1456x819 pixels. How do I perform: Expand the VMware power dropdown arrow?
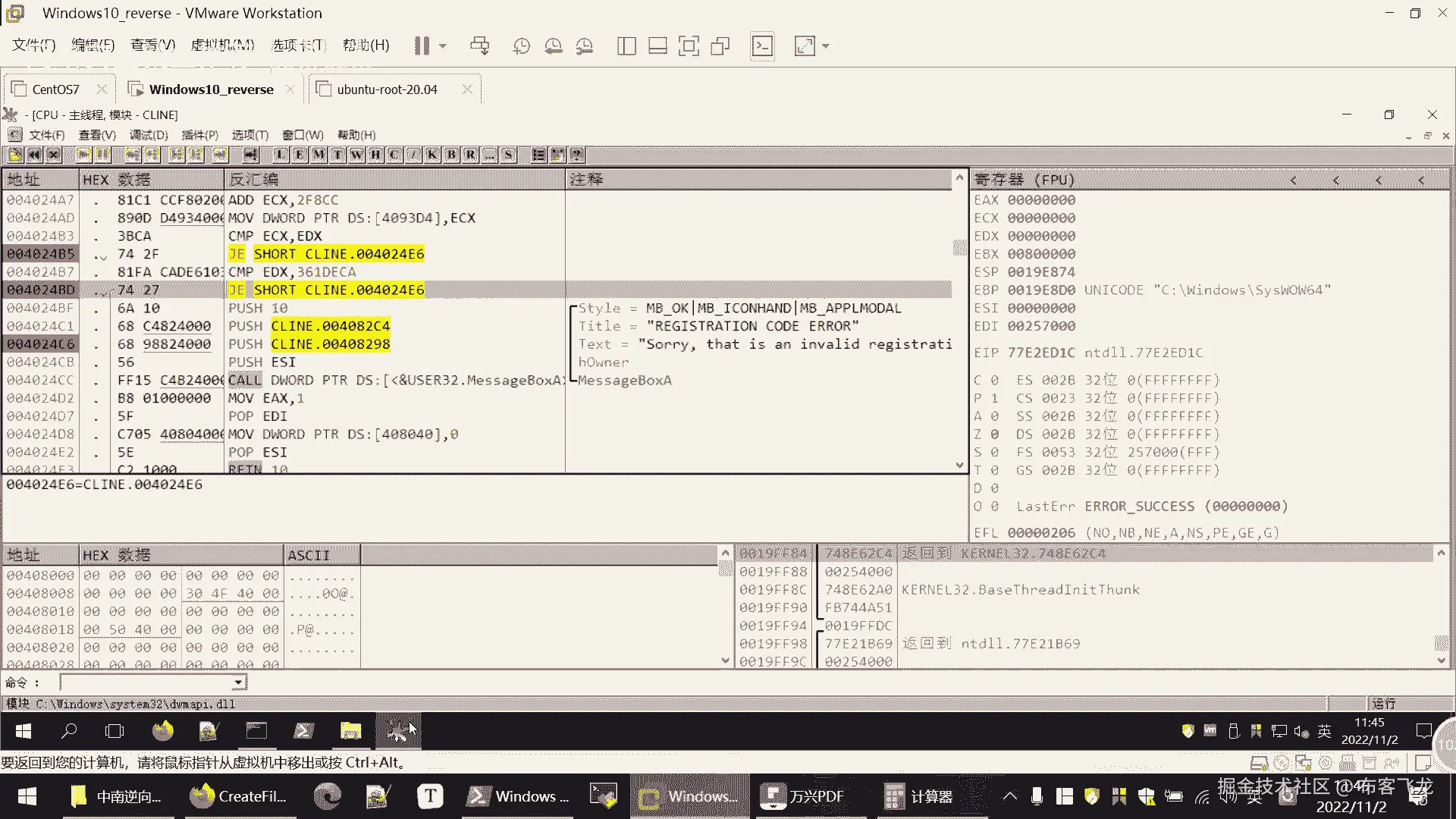(x=443, y=46)
